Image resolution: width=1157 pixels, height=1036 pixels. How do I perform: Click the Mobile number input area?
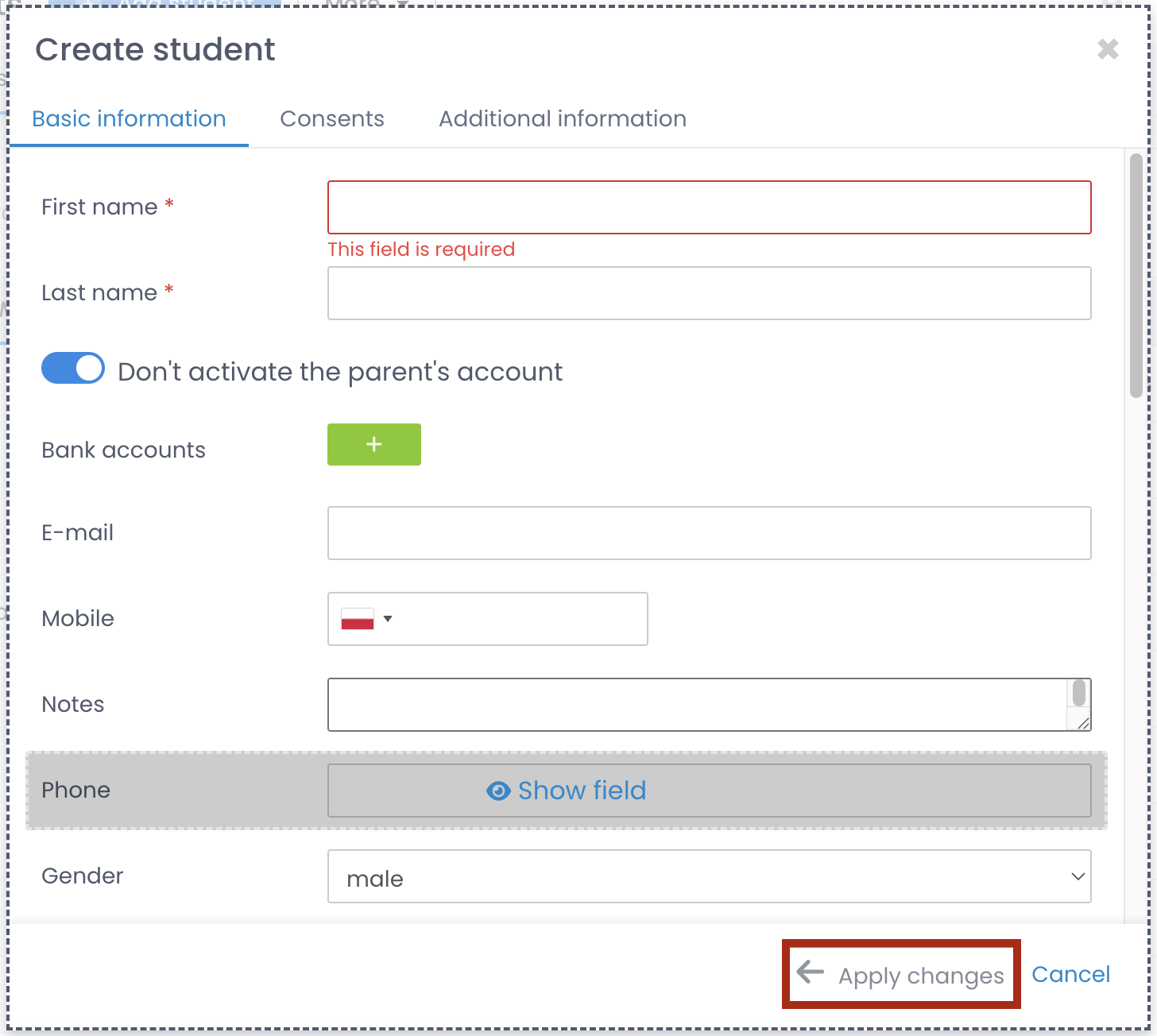[x=520, y=619]
